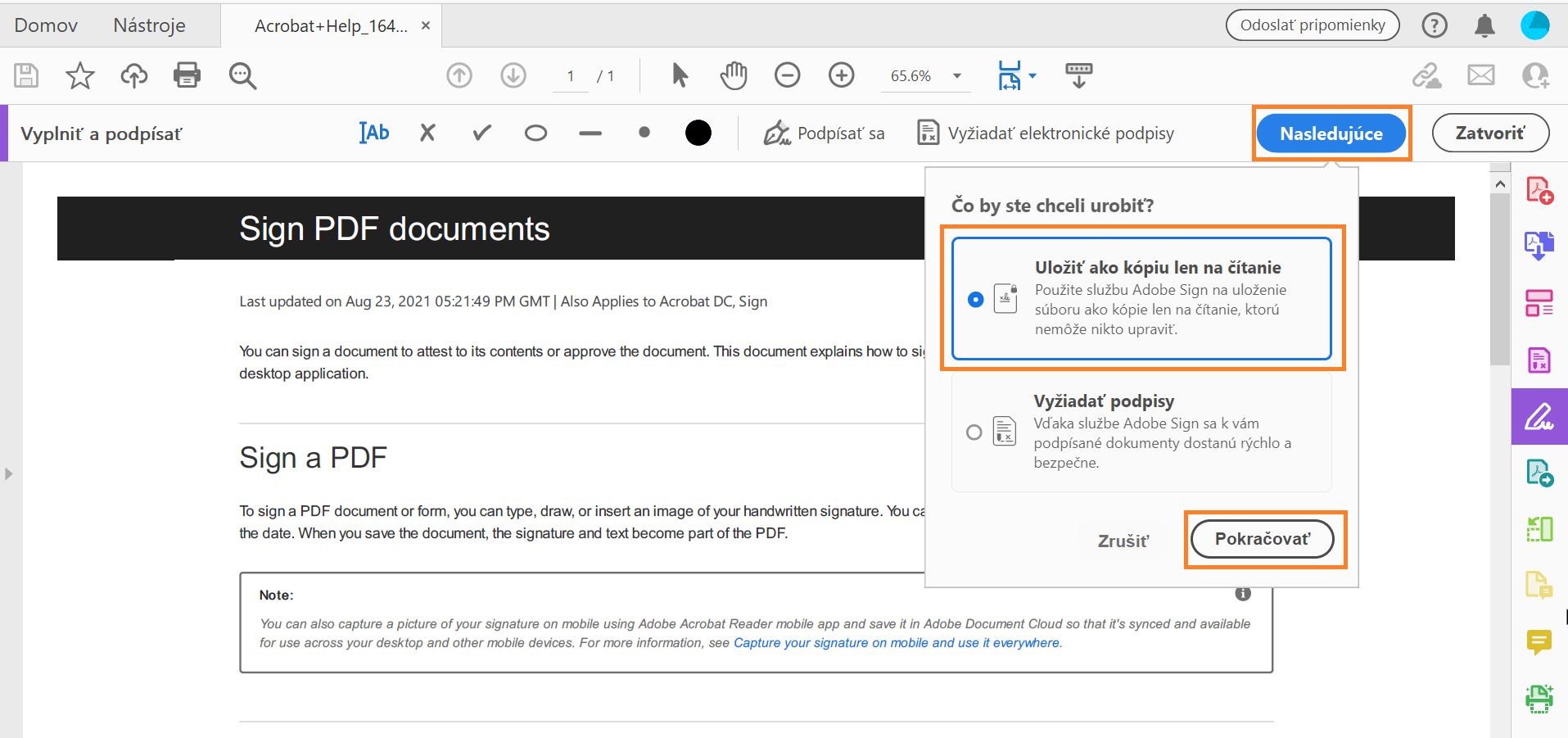Viewport: 1568px width, 738px height.
Task: Open yellow Comment tool in sidebar
Action: coord(1539,642)
